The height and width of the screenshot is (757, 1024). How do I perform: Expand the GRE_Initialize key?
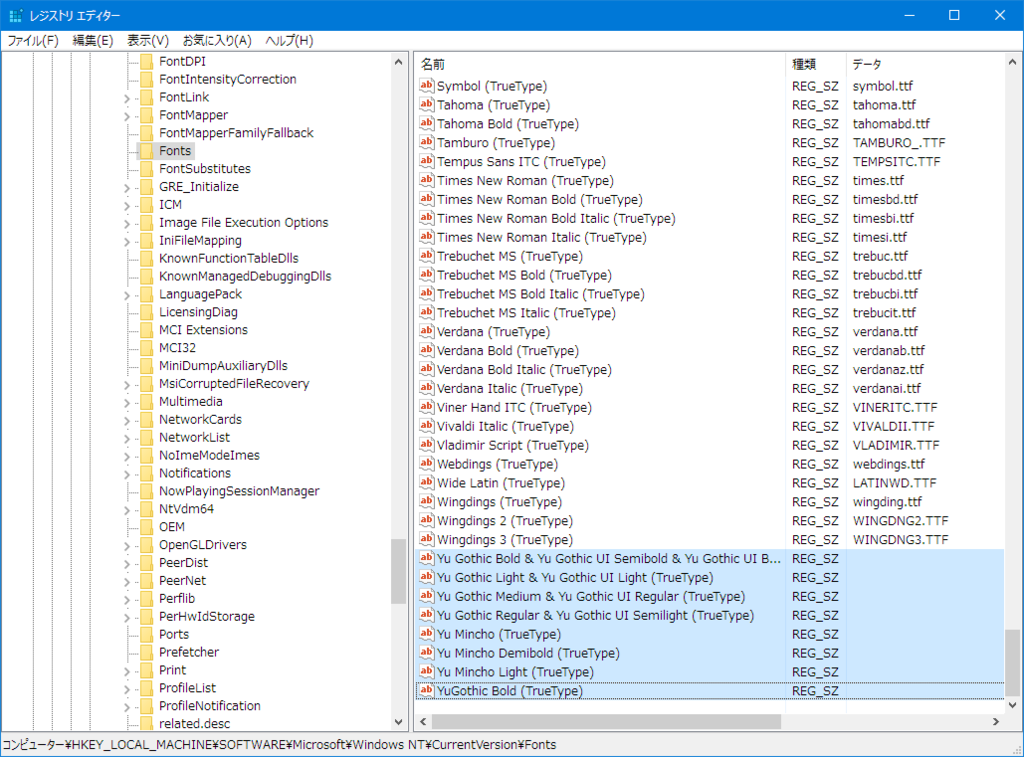127,187
